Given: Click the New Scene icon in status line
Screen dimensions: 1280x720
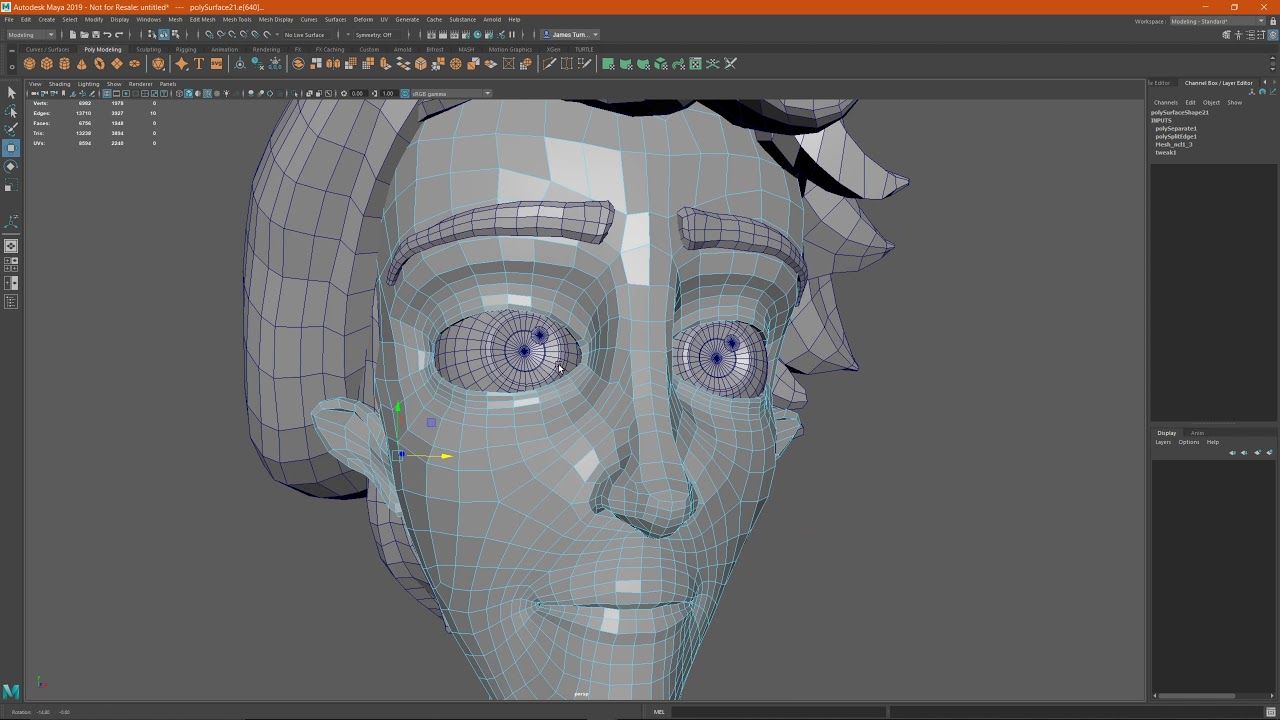Looking at the screenshot, I should 73,35.
